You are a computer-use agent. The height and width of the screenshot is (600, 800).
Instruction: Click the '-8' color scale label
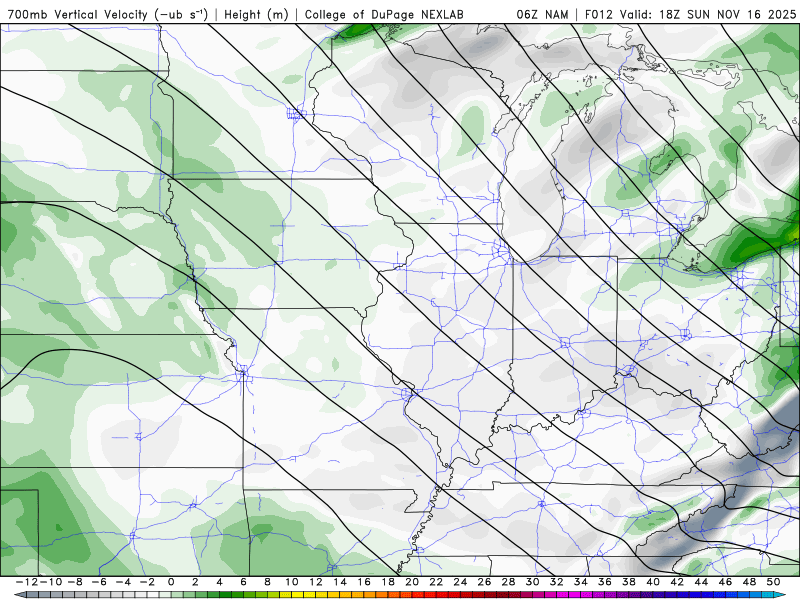click(76, 582)
